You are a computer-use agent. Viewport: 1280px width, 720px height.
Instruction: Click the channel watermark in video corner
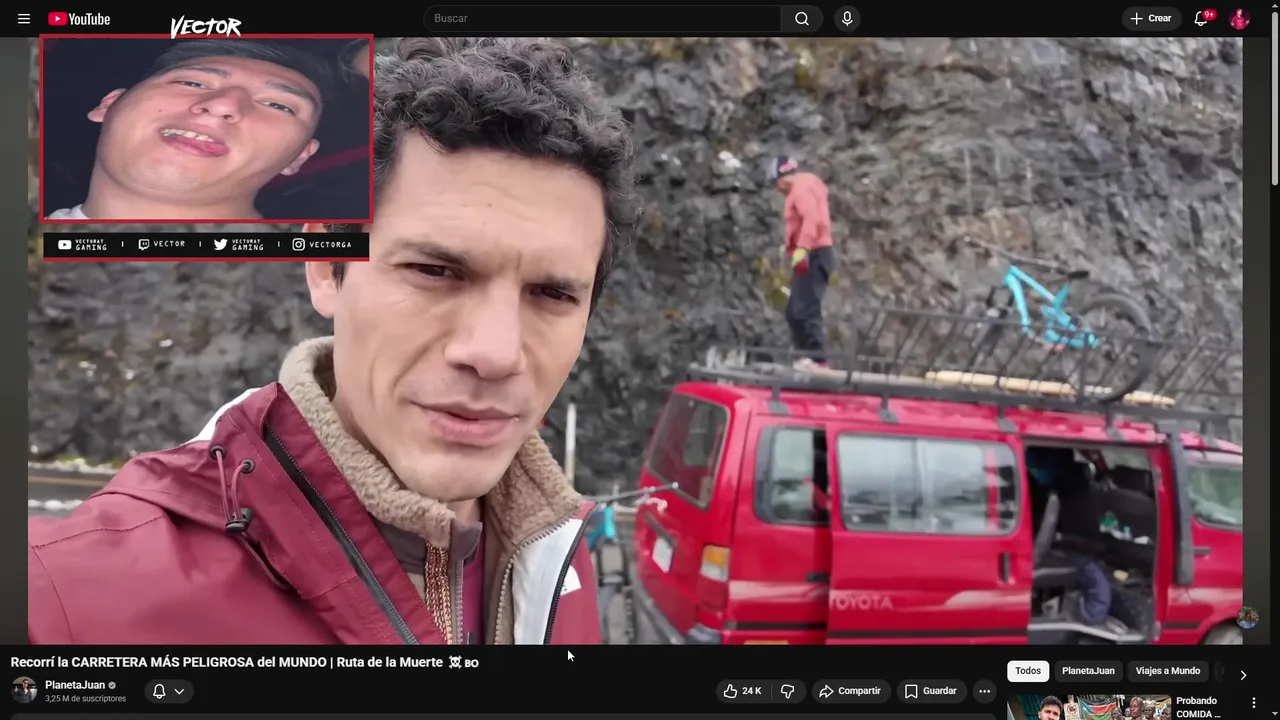(x=1247, y=617)
